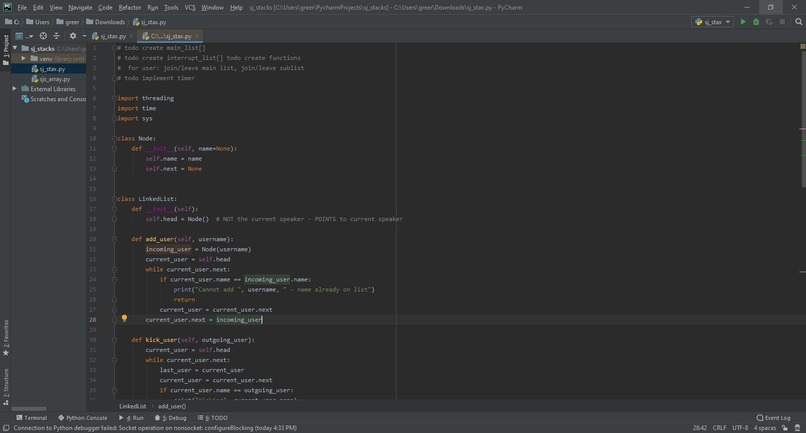Open the Python Console tool window

pos(82,418)
